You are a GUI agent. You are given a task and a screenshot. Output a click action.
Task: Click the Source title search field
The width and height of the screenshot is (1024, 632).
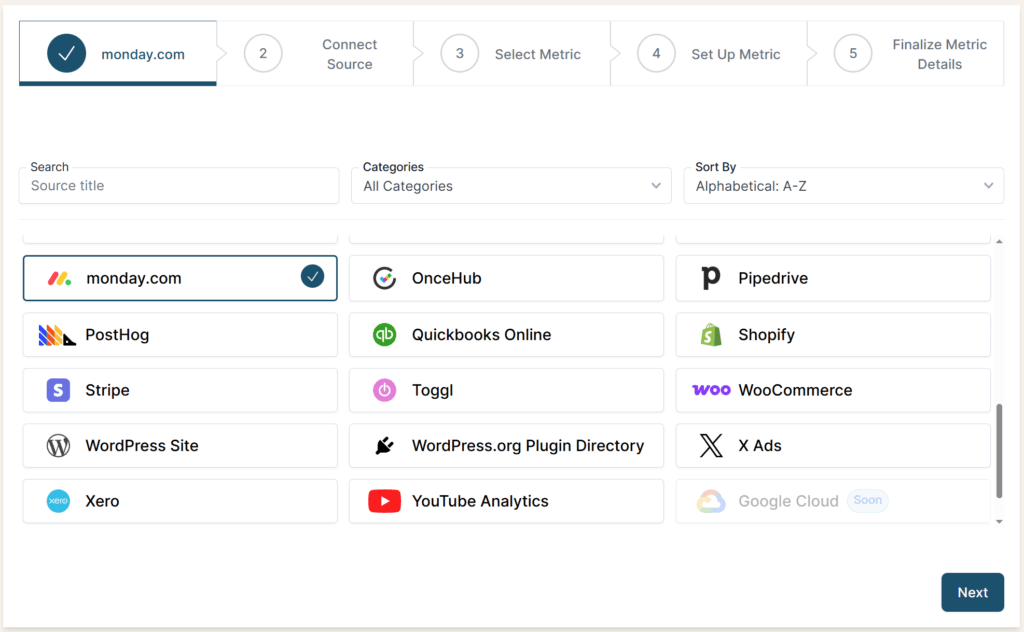[179, 186]
